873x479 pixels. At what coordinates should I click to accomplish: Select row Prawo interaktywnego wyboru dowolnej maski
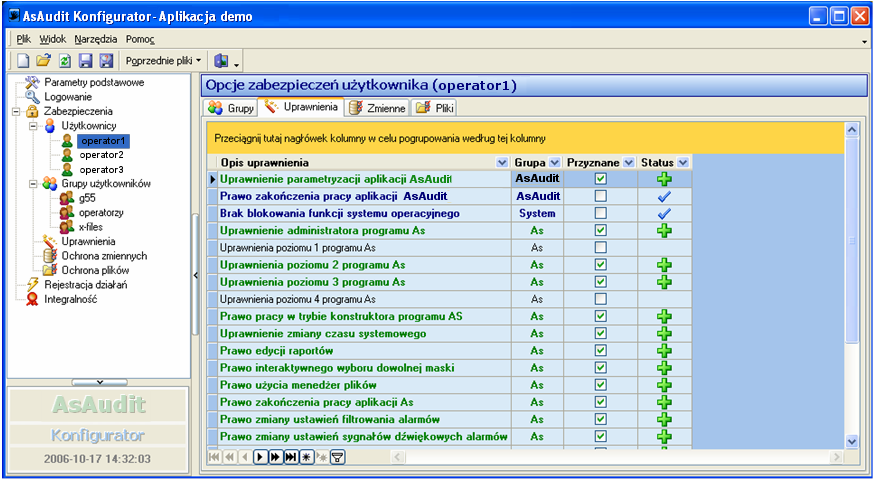pyautogui.click(x=450, y=368)
